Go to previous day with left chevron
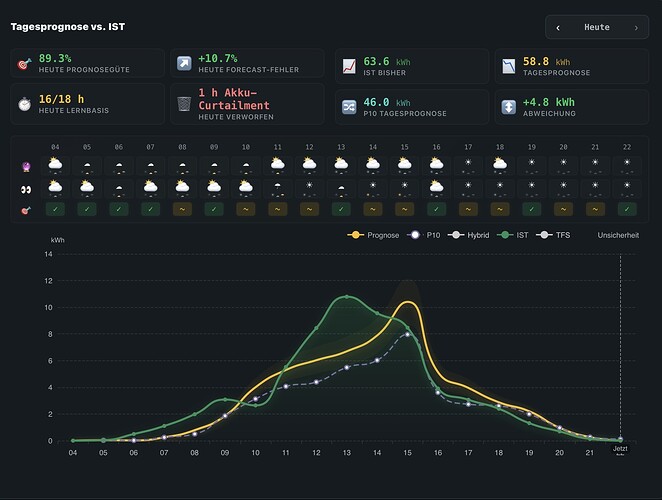The height and width of the screenshot is (500, 662). (x=558, y=27)
